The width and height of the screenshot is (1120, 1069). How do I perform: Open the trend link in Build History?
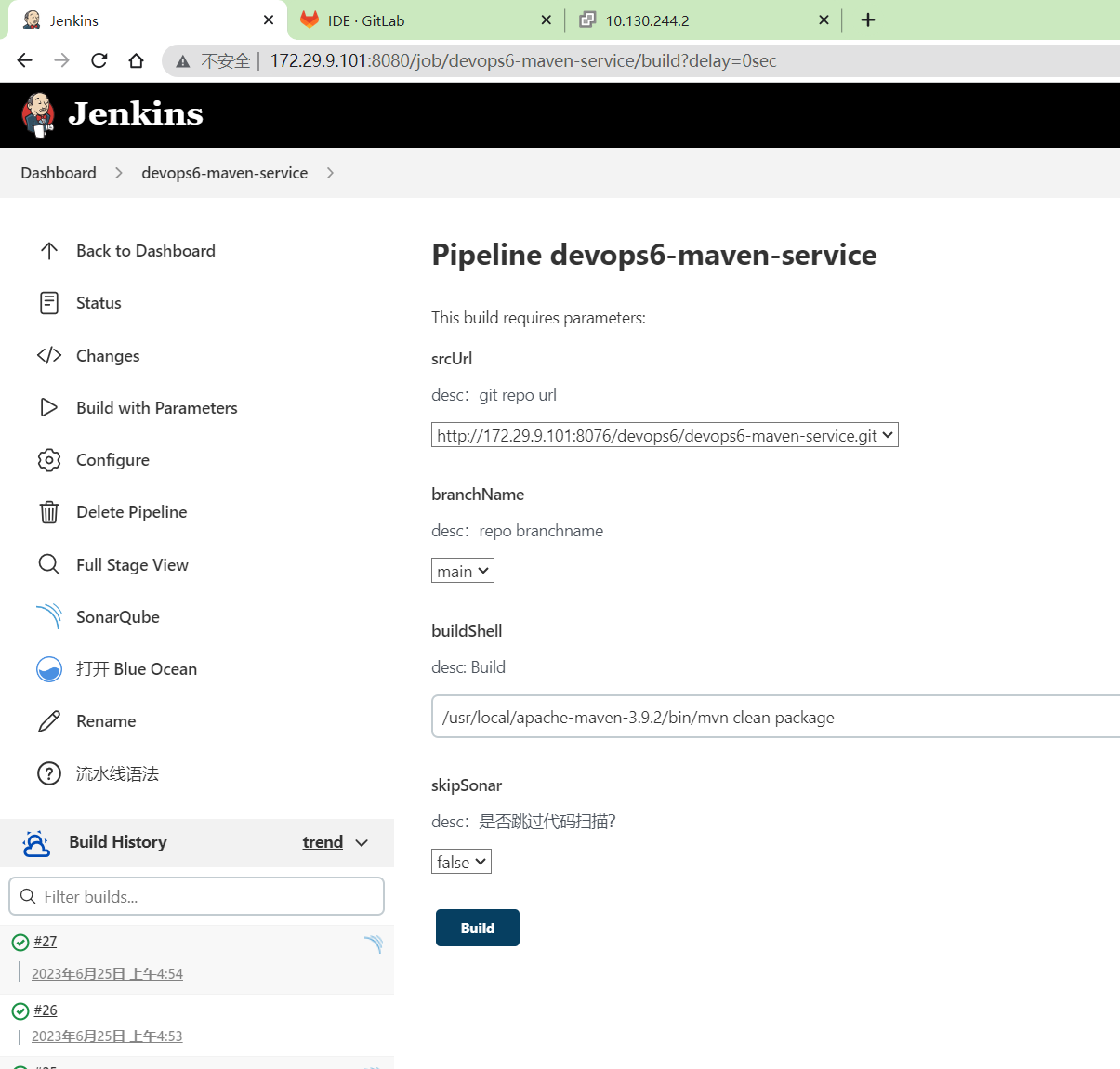[323, 842]
